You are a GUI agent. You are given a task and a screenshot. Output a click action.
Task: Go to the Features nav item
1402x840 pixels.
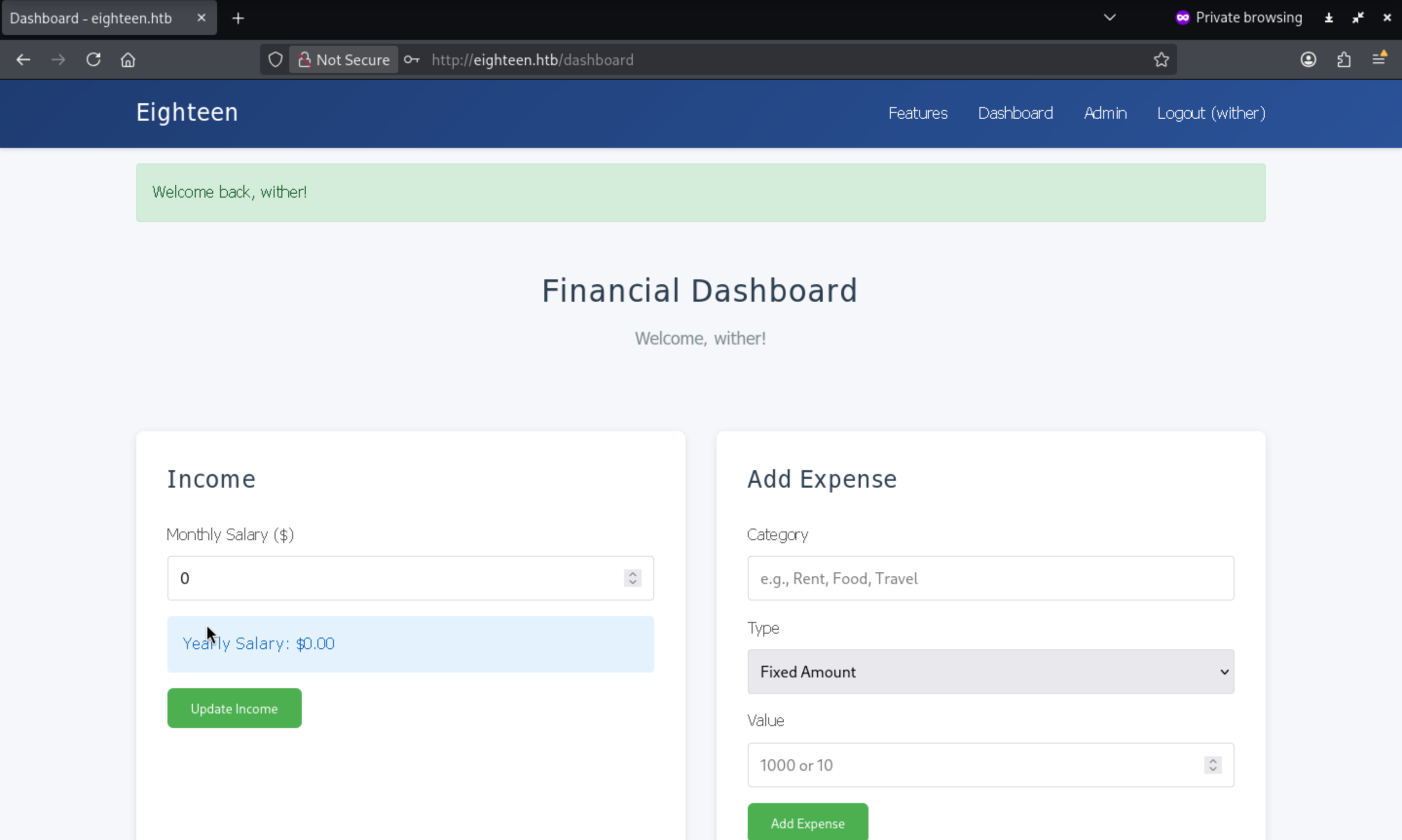point(918,113)
